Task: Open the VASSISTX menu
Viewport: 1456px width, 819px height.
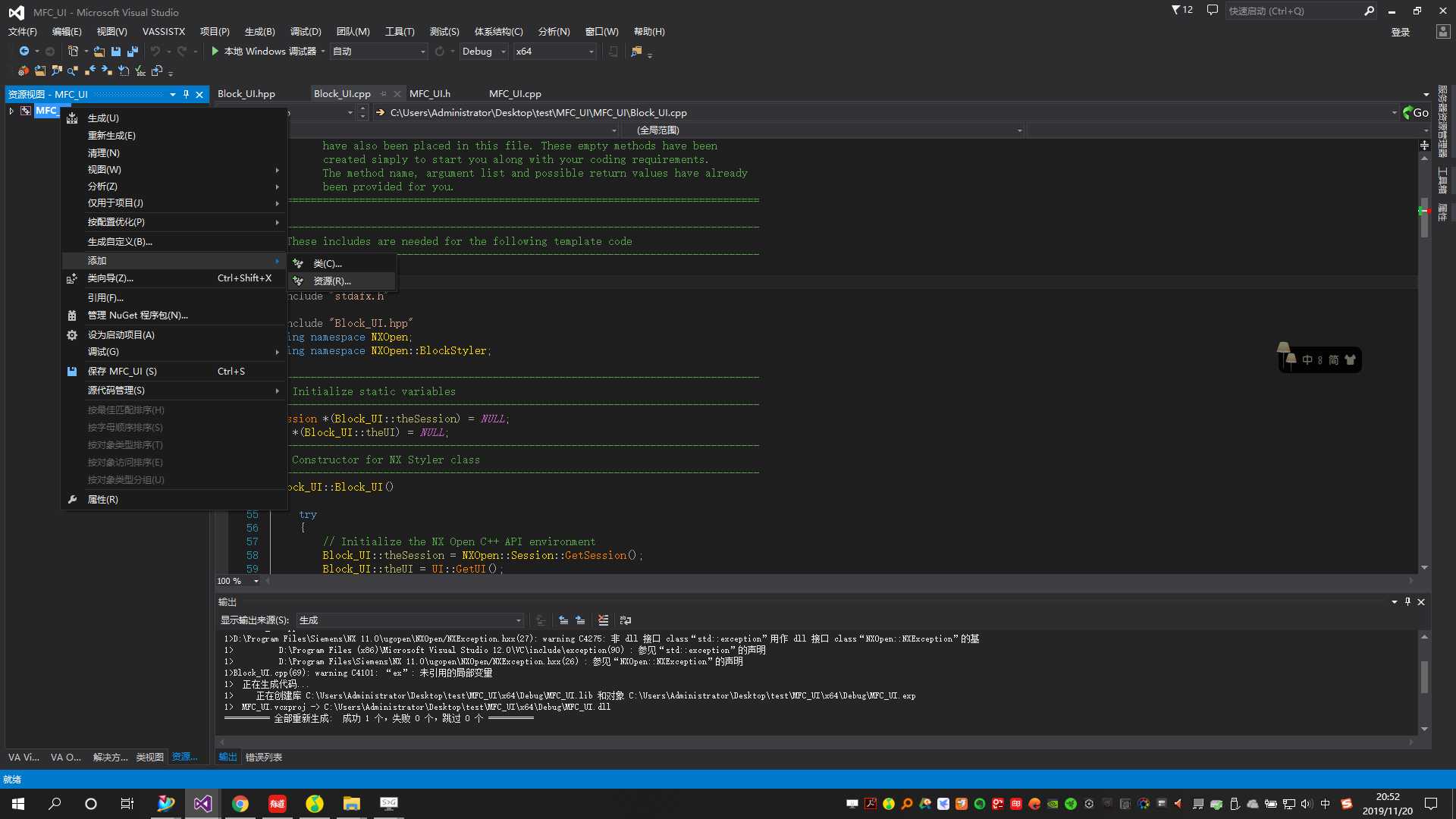Action: coord(164,31)
